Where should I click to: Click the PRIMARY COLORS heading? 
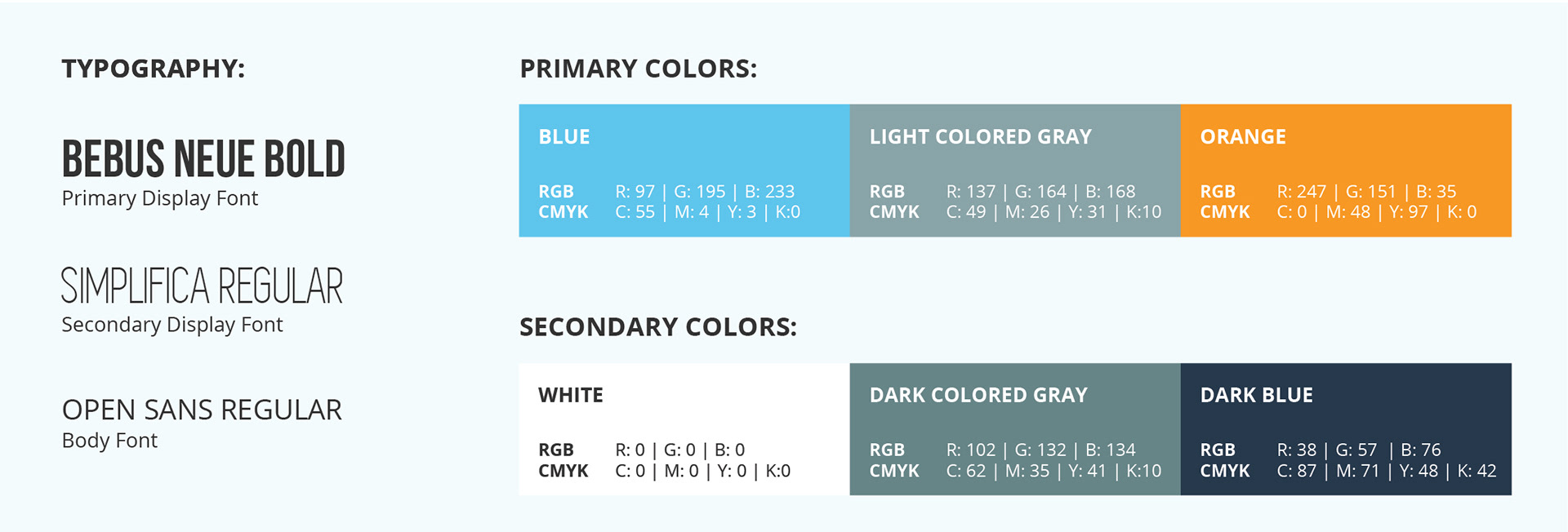[639, 69]
